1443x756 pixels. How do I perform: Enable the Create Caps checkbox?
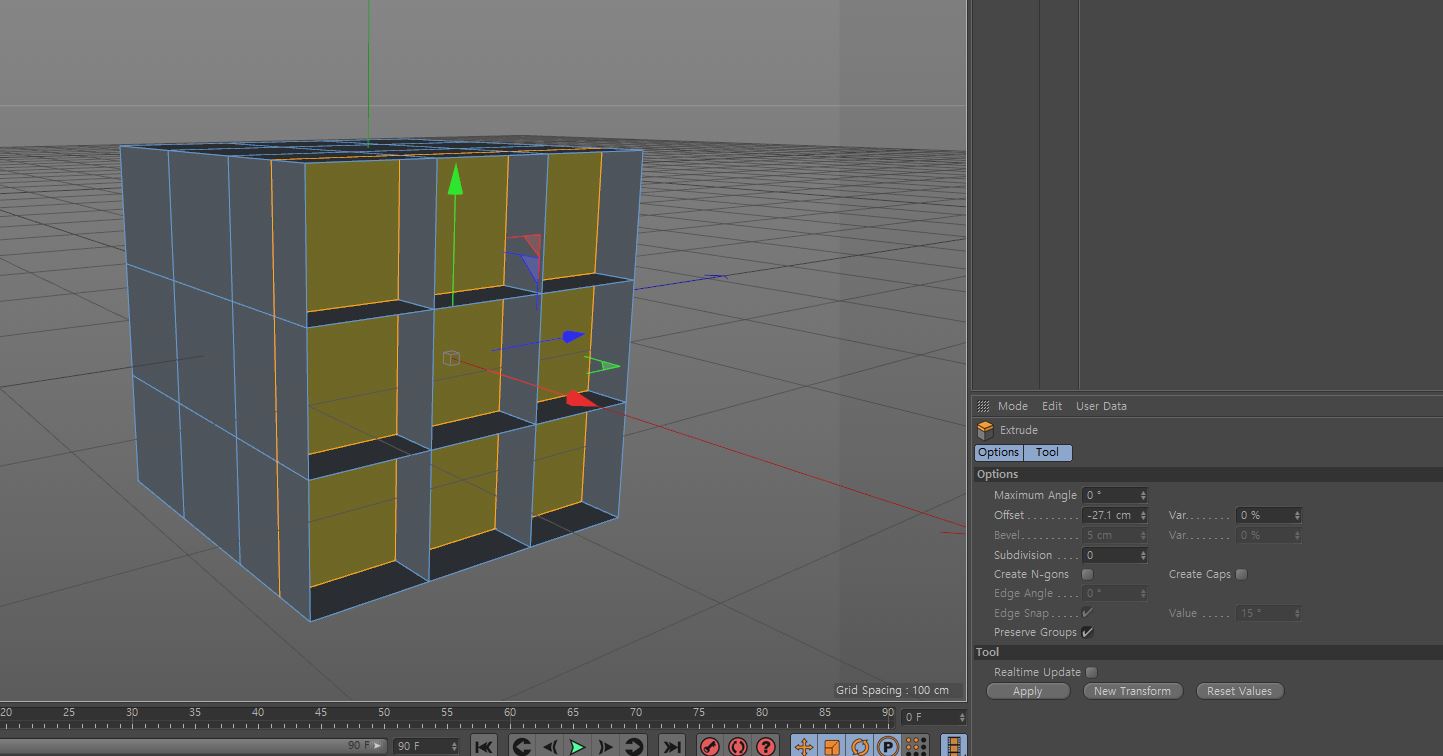[x=1241, y=574]
